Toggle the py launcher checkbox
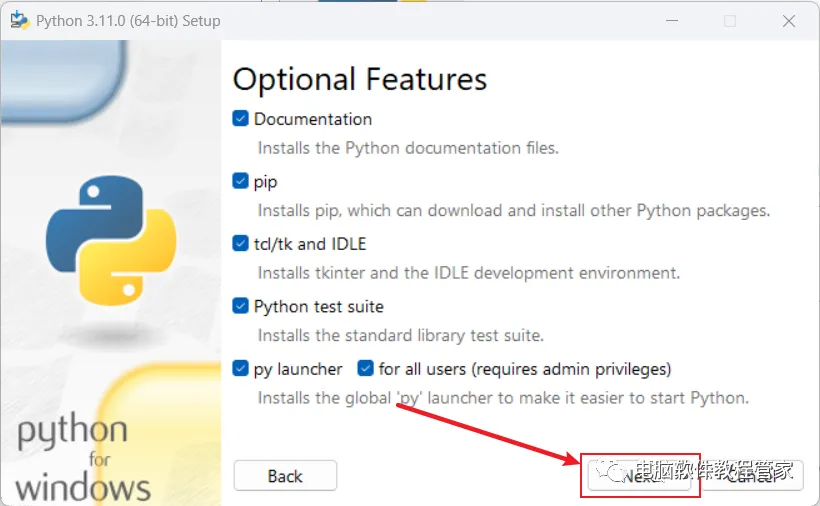The height and width of the screenshot is (506, 820). 241,369
